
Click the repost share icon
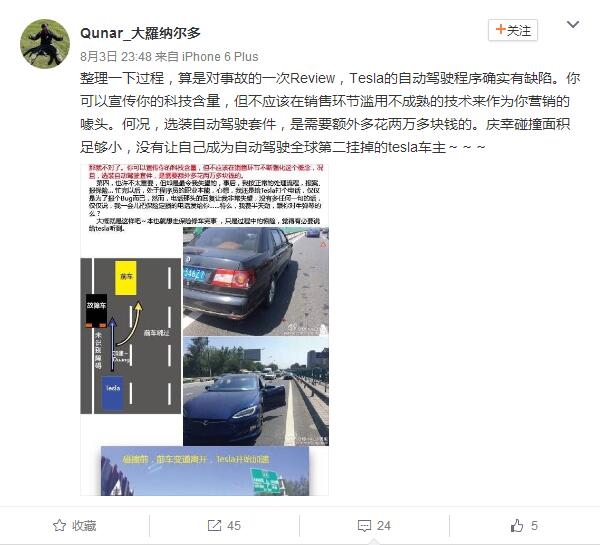pyautogui.click(x=214, y=525)
